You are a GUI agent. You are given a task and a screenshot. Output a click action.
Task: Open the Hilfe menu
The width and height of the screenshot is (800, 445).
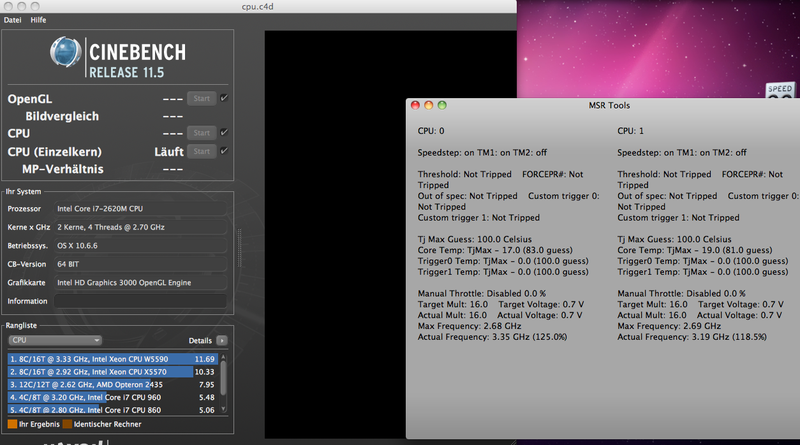coord(38,20)
